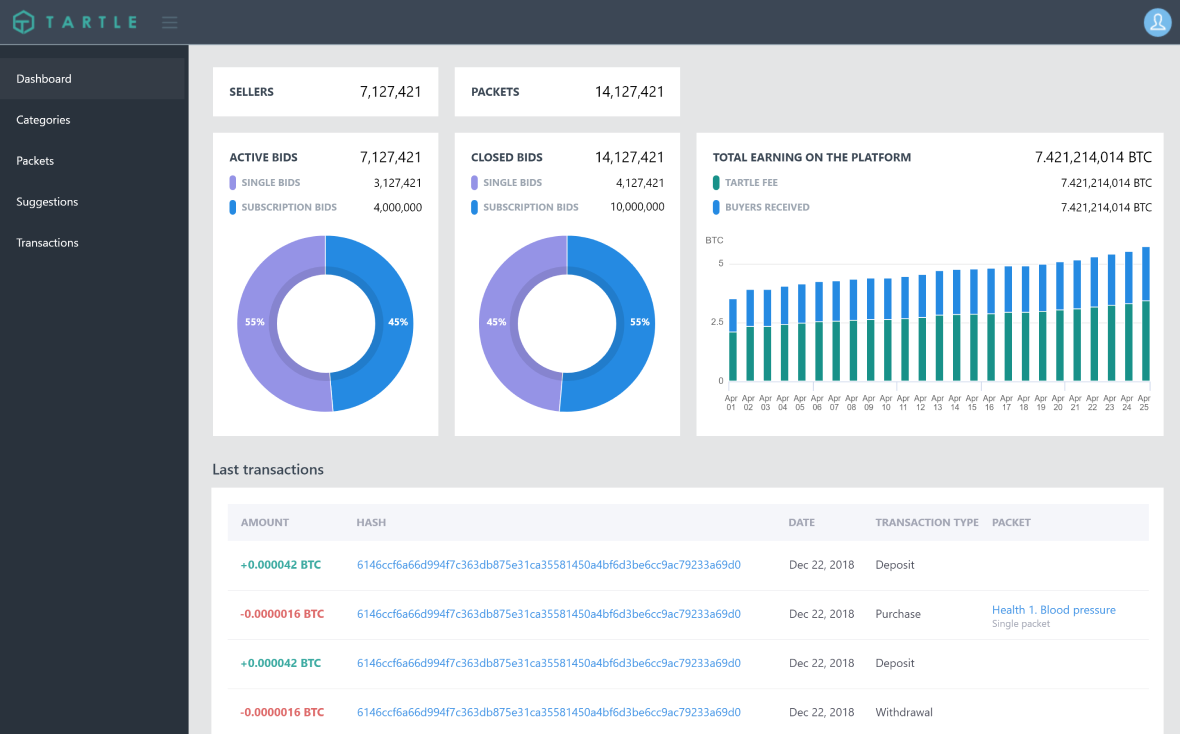
Task: Open the hamburger menu next to the logo
Action: click(169, 22)
